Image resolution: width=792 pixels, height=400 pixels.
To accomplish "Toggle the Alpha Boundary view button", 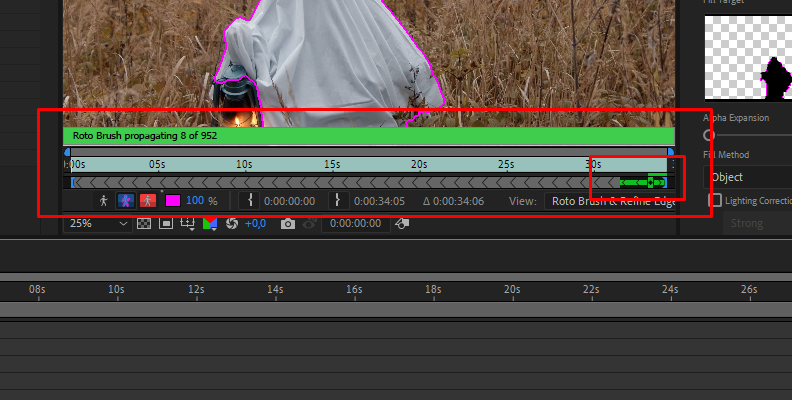I will [x=126, y=201].
